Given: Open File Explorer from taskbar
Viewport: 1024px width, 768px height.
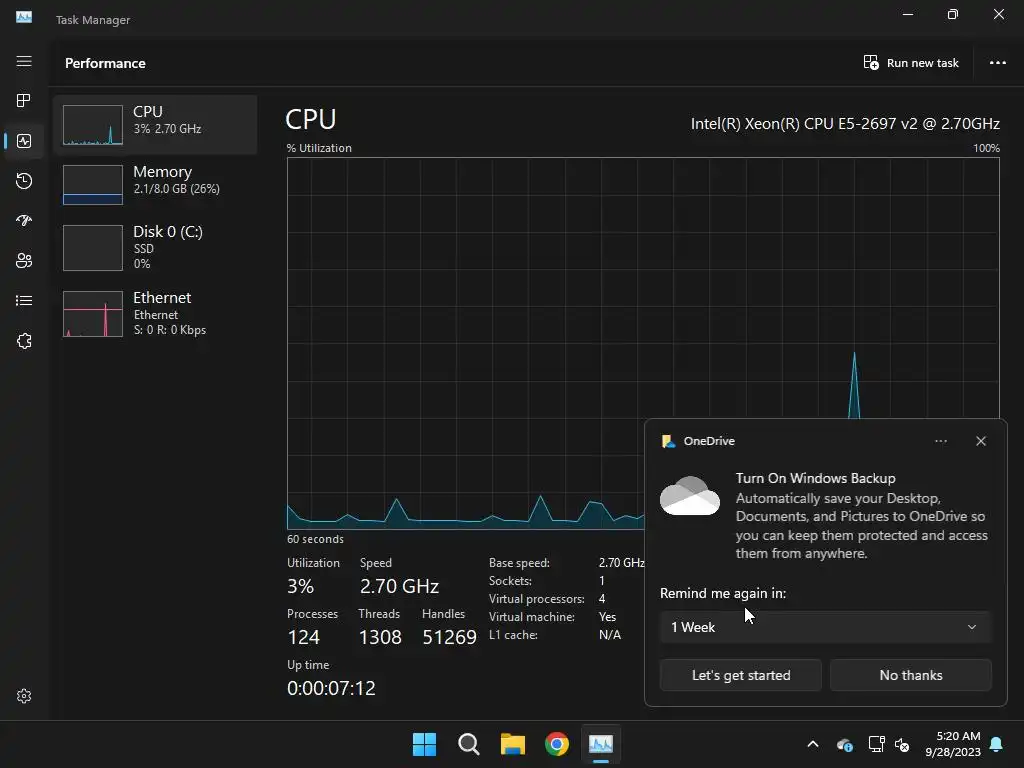Looking at the screenshot, I should point(513,744).
